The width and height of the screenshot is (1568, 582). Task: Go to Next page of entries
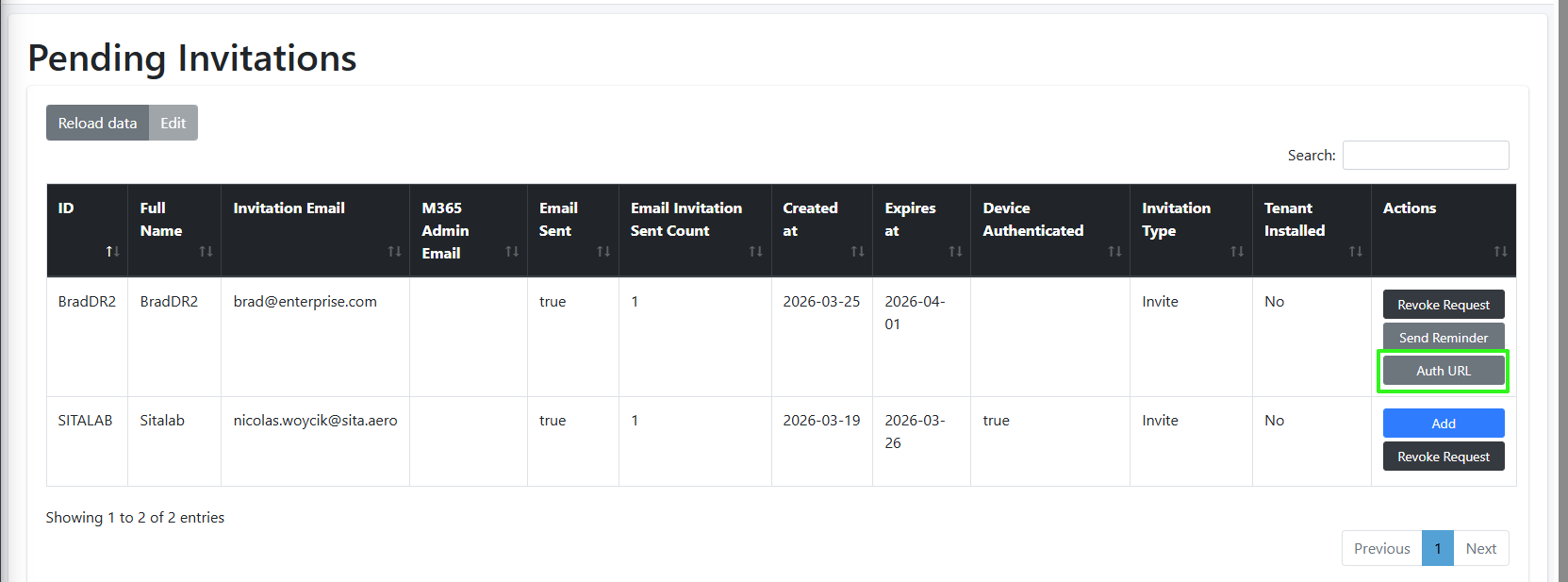click(x=1480, y=549)
